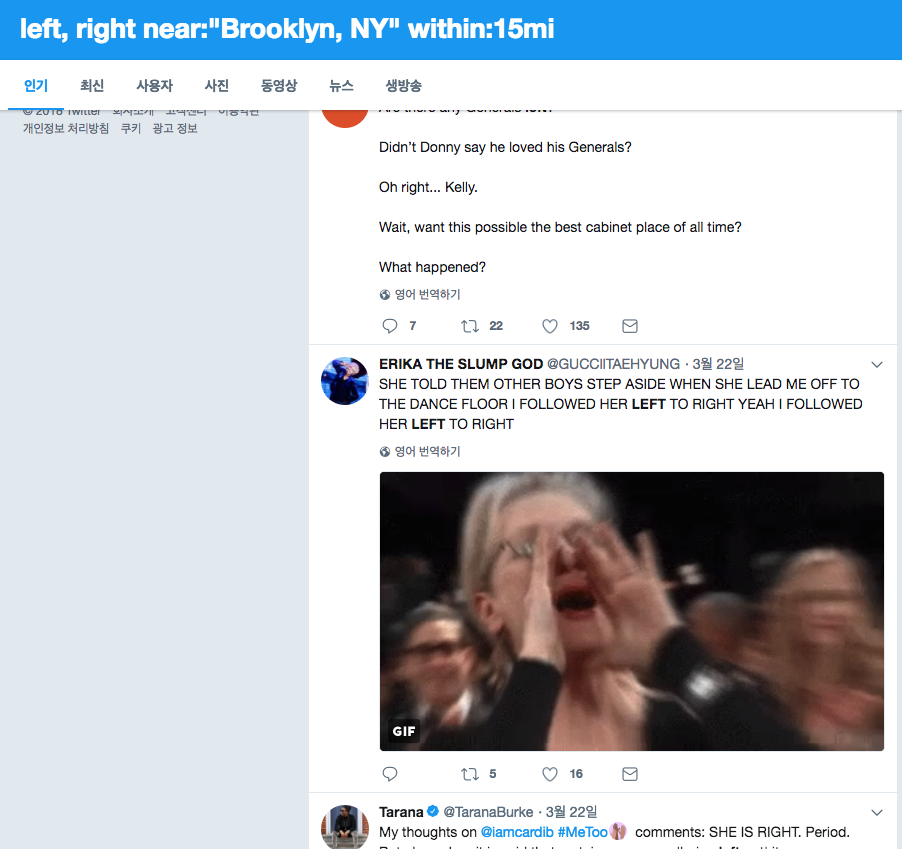902x849 pixels.
Task: Switch to the 최신 tab
Action: point(92,86)
